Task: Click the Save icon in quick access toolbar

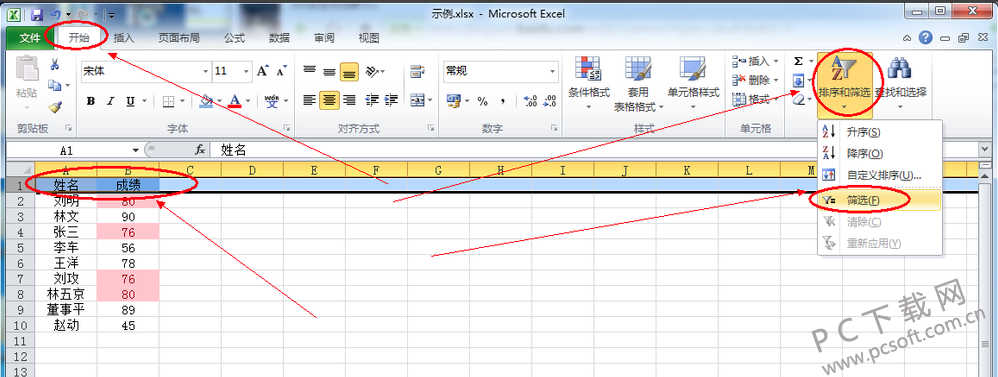Action: point(37,13)
